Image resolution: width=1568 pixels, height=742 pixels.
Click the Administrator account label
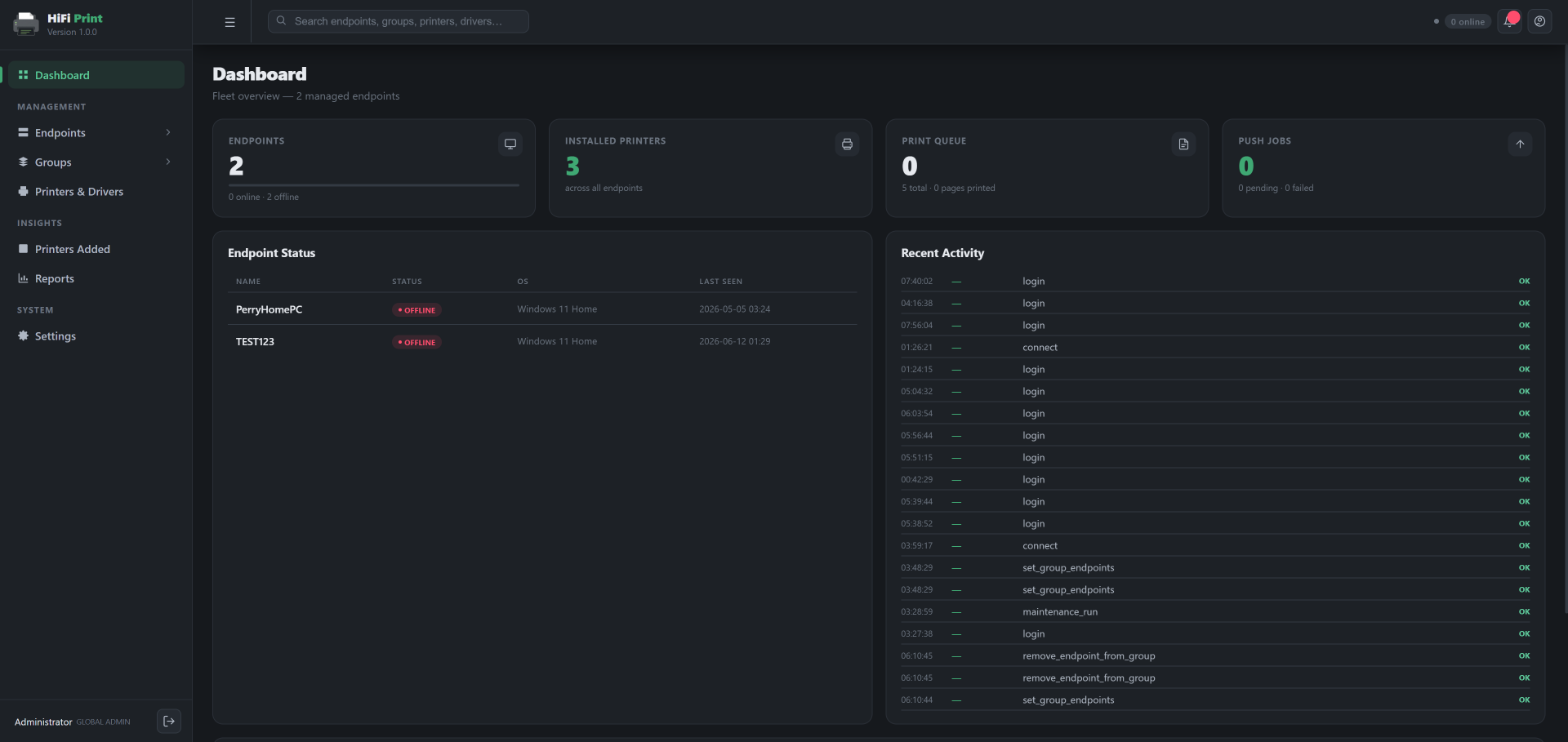[x=43, y=722]
